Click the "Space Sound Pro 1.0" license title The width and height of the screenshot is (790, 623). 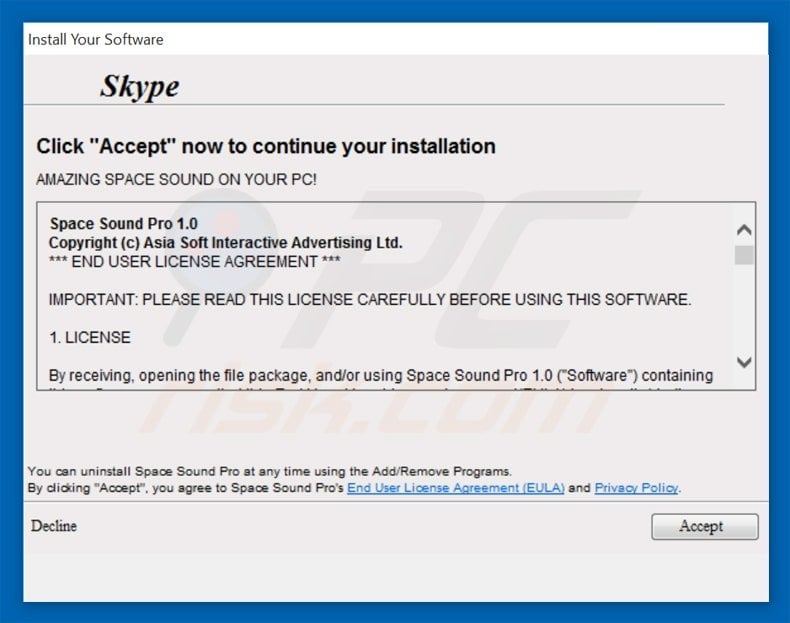(123, 224)
